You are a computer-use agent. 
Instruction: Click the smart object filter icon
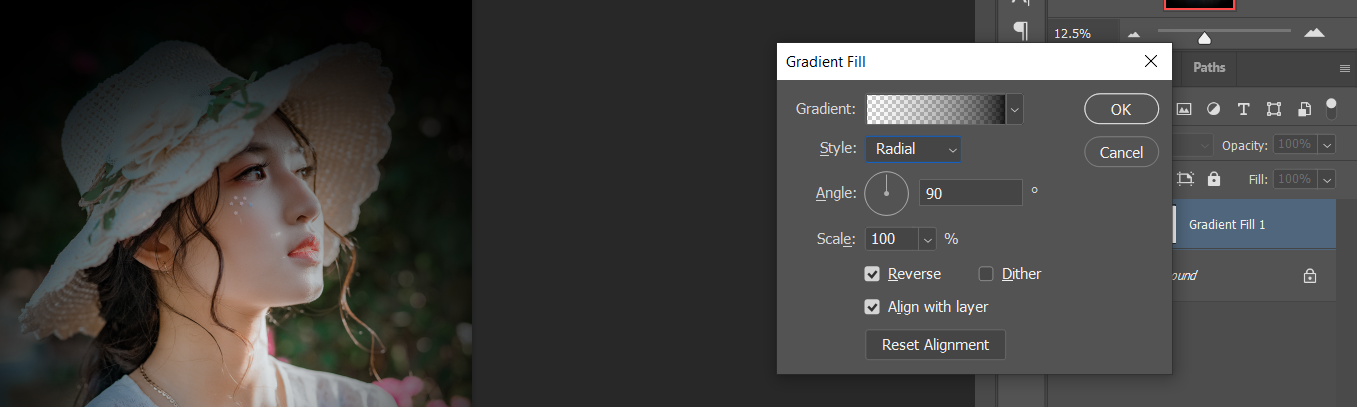1304,109
